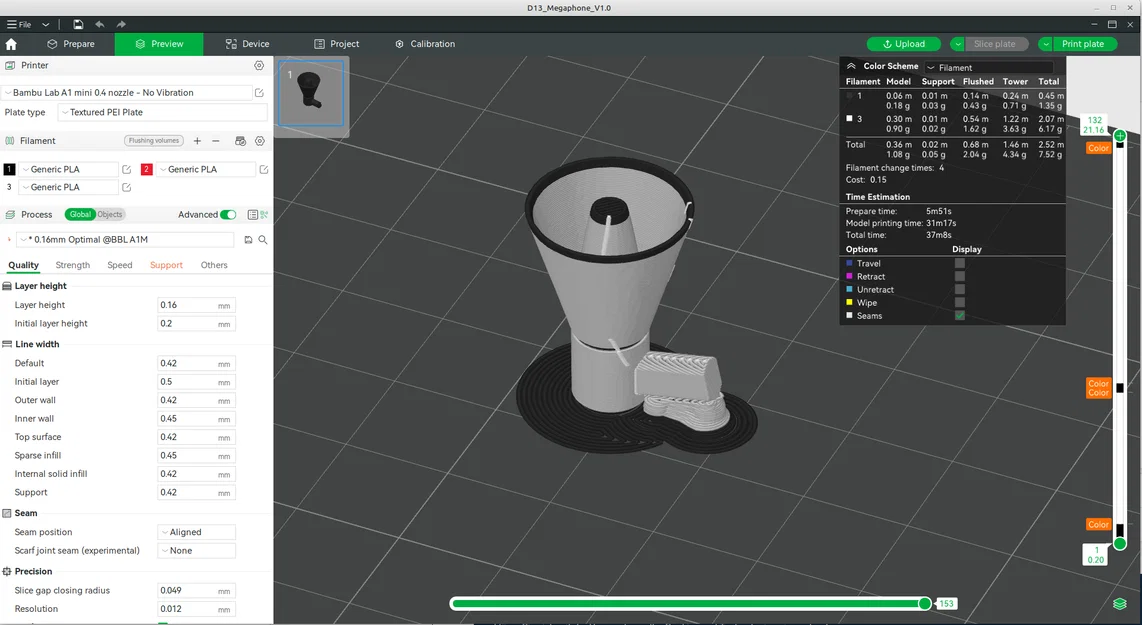Open the layers view icon bottom right corner
This screenshot has height=625, width=1142.
point(1118,604)
